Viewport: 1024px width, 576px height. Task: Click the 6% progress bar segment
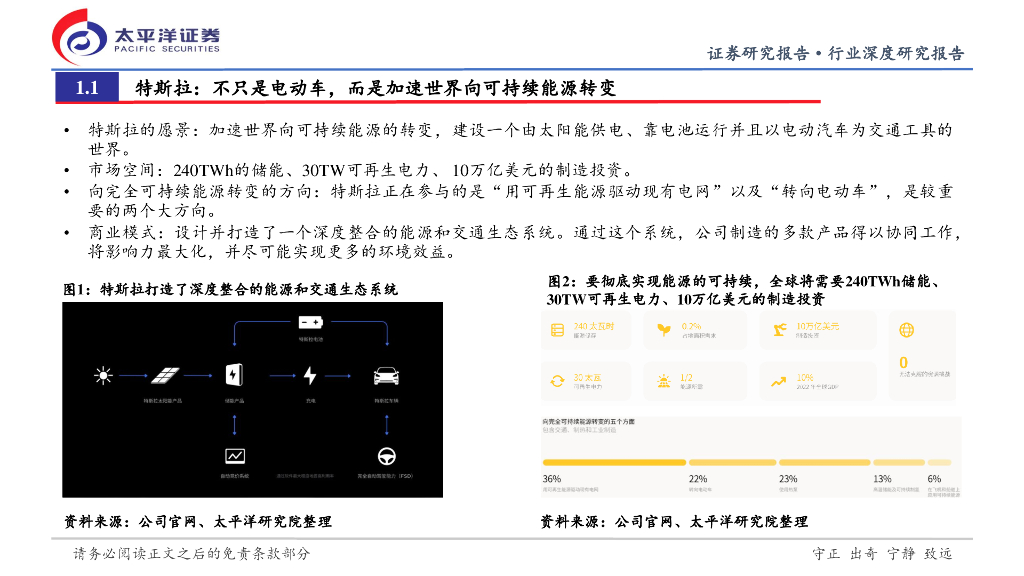coord(940,462)
